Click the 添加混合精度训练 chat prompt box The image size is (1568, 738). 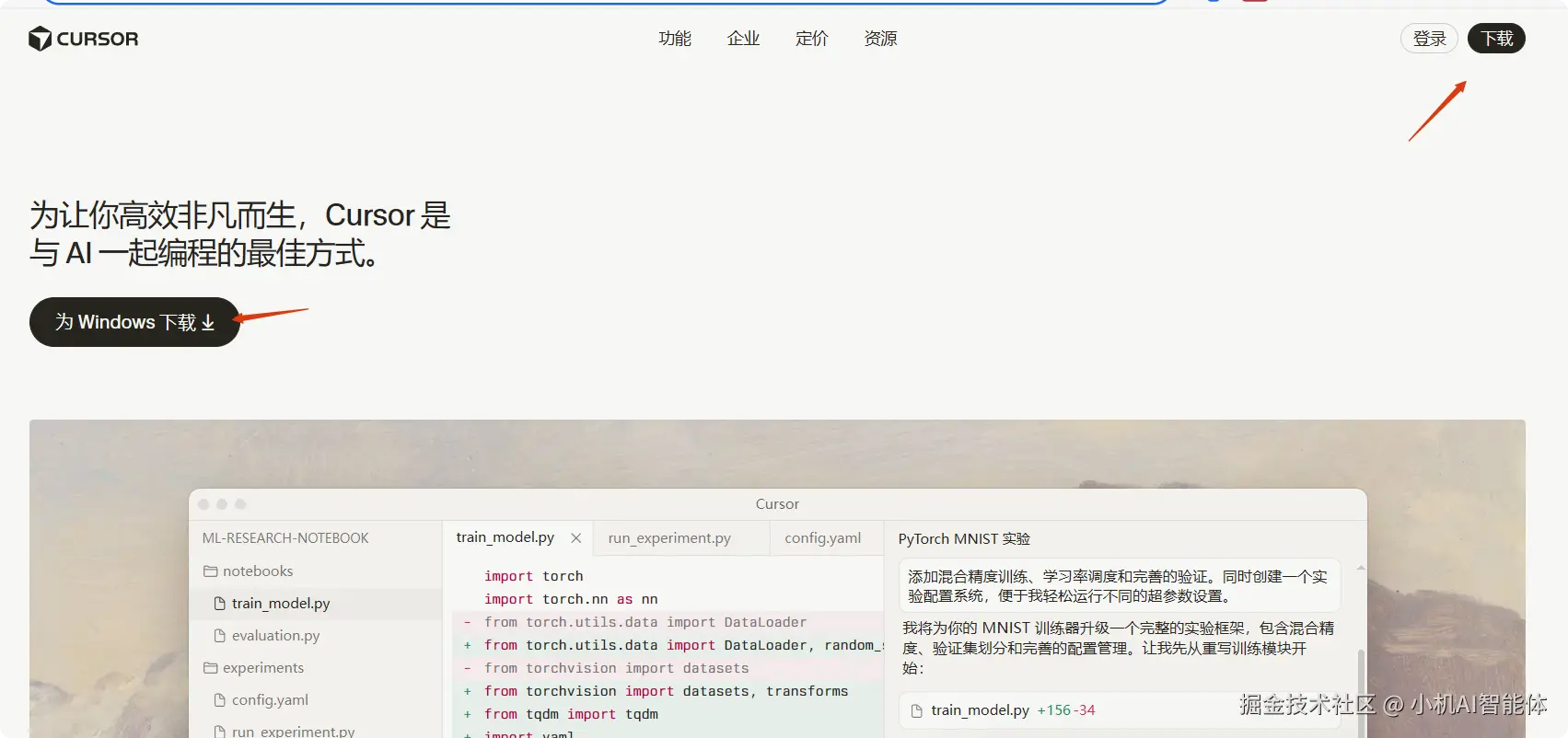(x=1120, y=586)
